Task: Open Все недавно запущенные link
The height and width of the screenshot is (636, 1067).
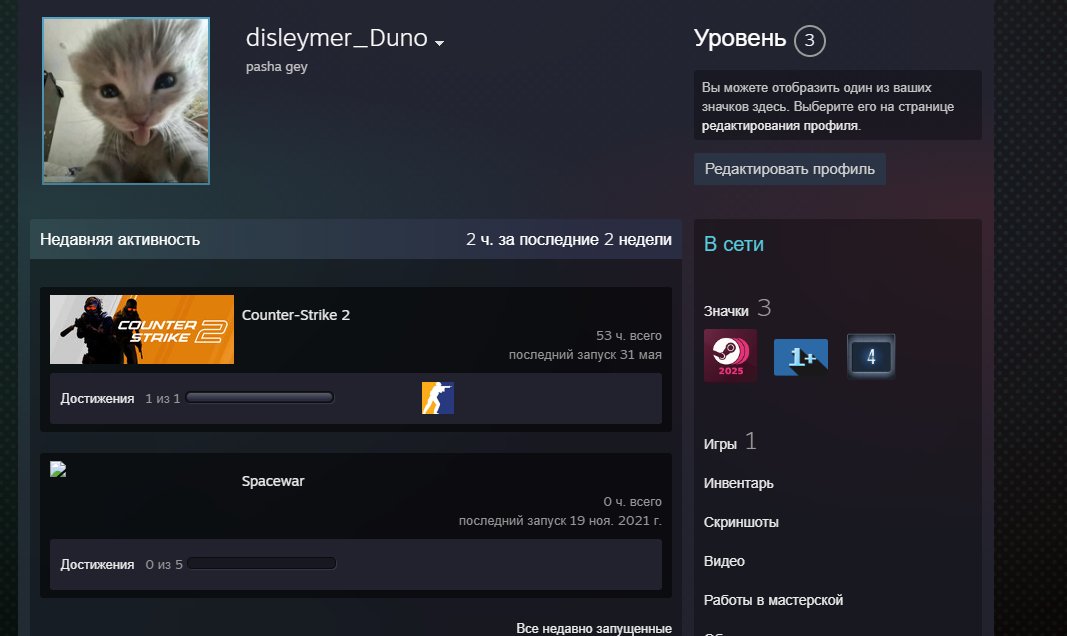Action: [593, 628]
